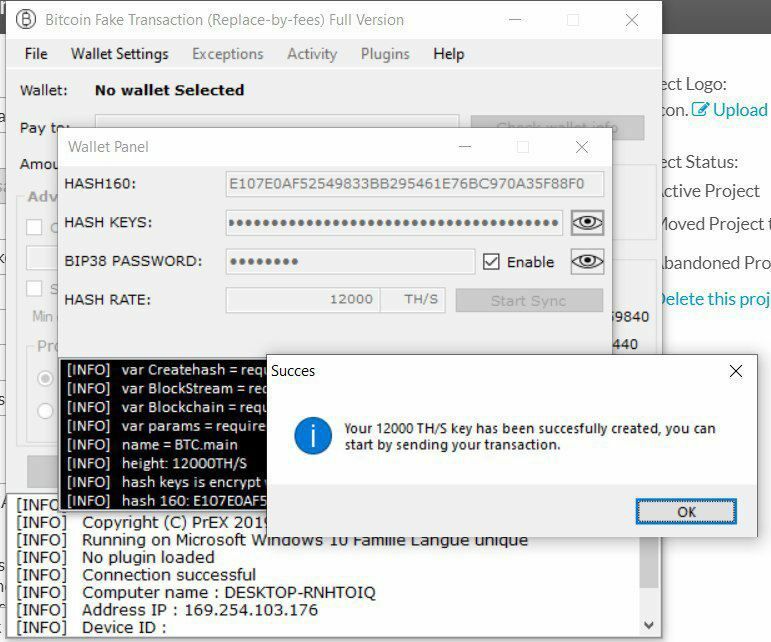Click the Upload link in background page

click(x=740, y=110)
